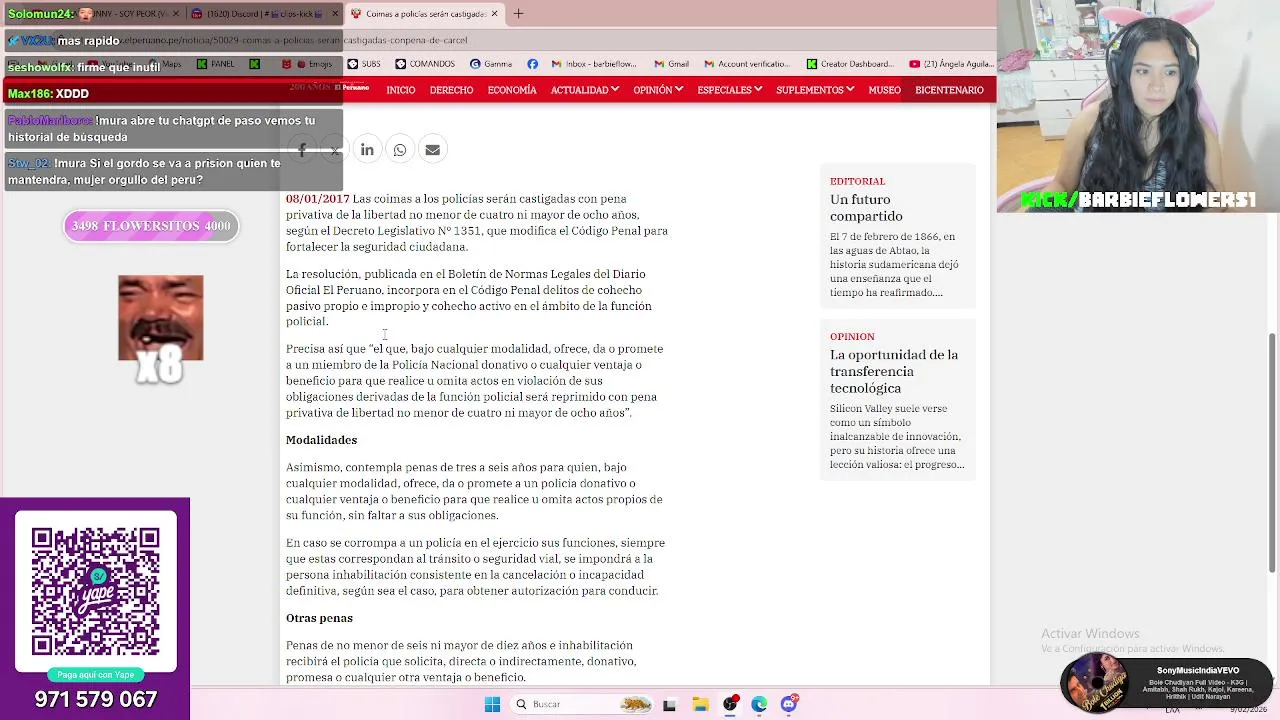Open the Emojis bookmark

pos(308,64)
